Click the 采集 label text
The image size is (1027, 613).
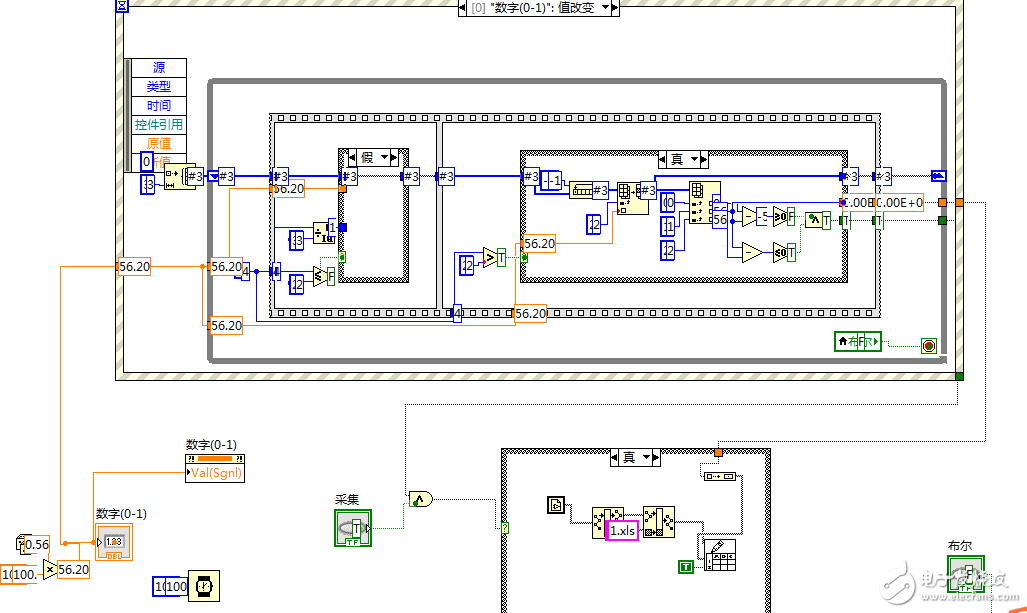tap(347, 500)
